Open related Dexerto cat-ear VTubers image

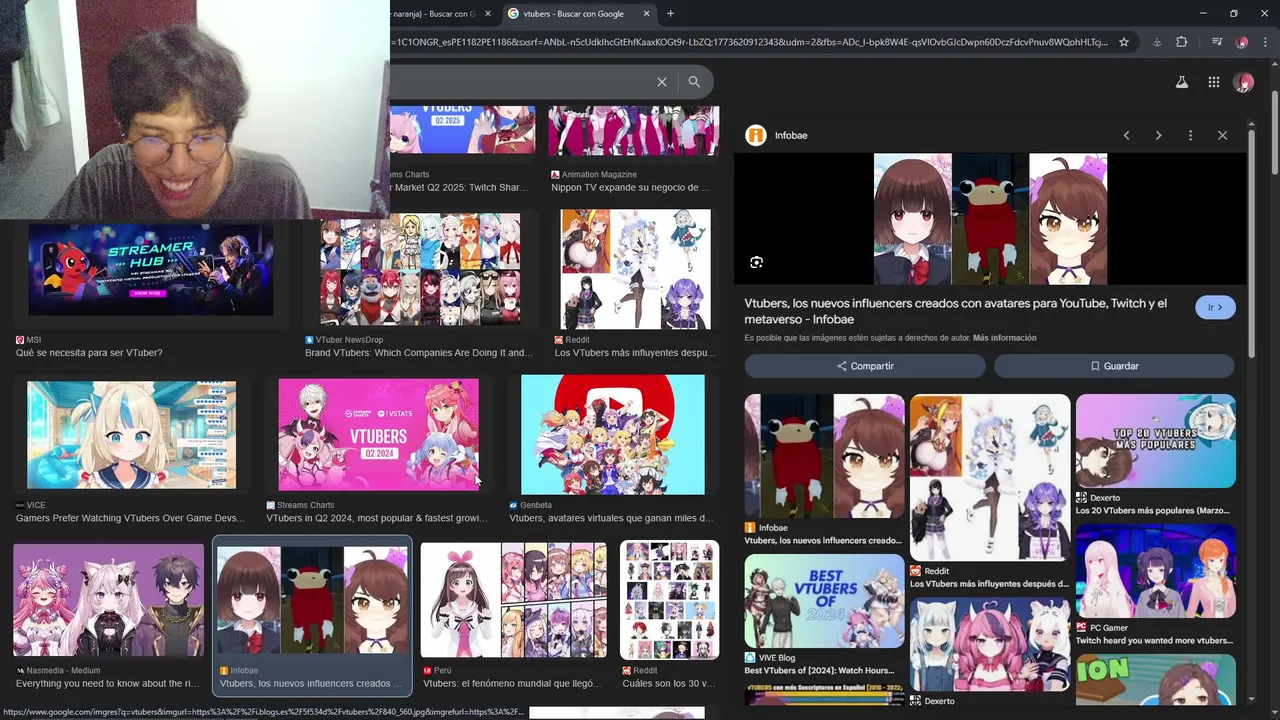point(990,645)
